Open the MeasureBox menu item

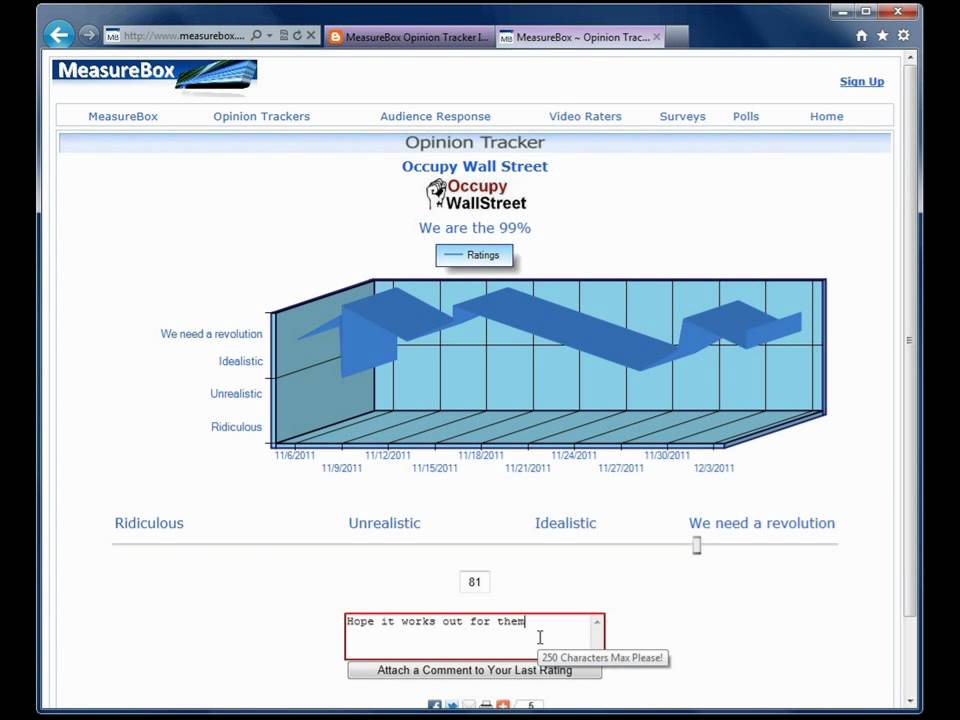click(123, 116)
